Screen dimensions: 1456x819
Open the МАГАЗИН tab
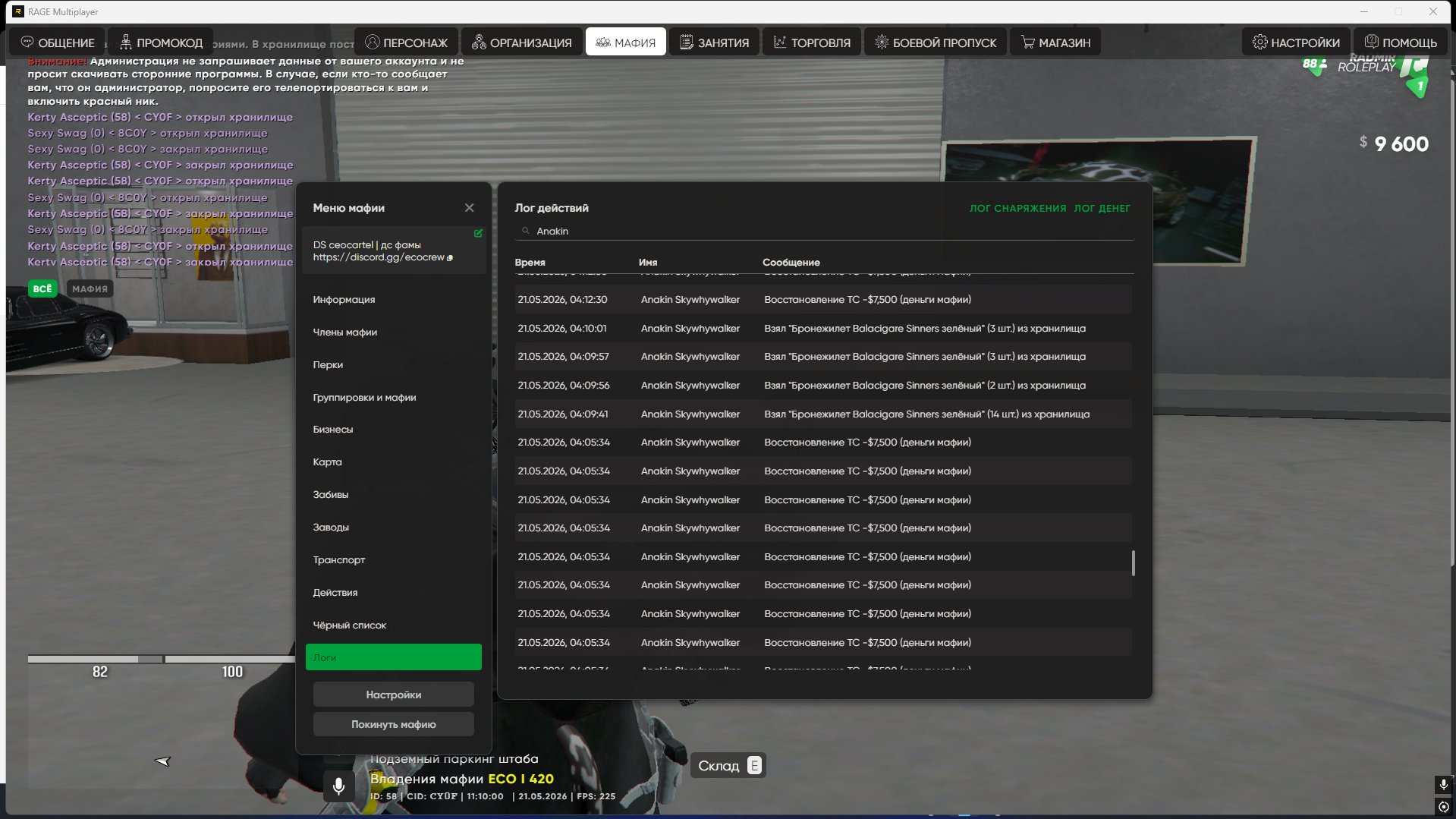1055,43
